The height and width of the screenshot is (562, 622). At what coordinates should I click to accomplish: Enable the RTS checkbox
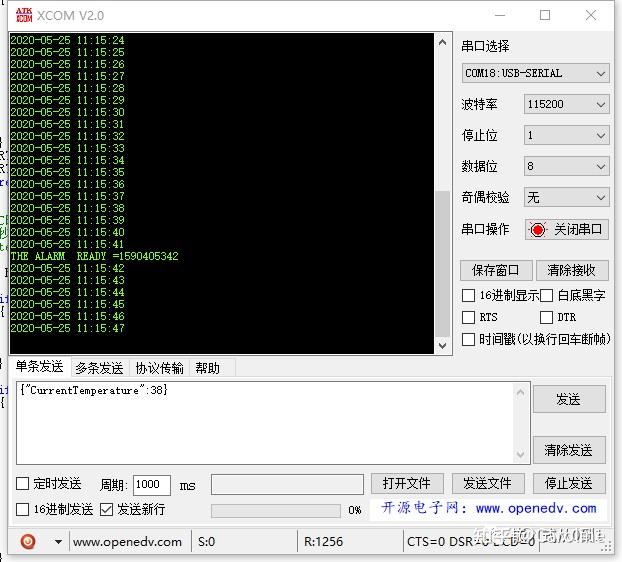(468, 317)
